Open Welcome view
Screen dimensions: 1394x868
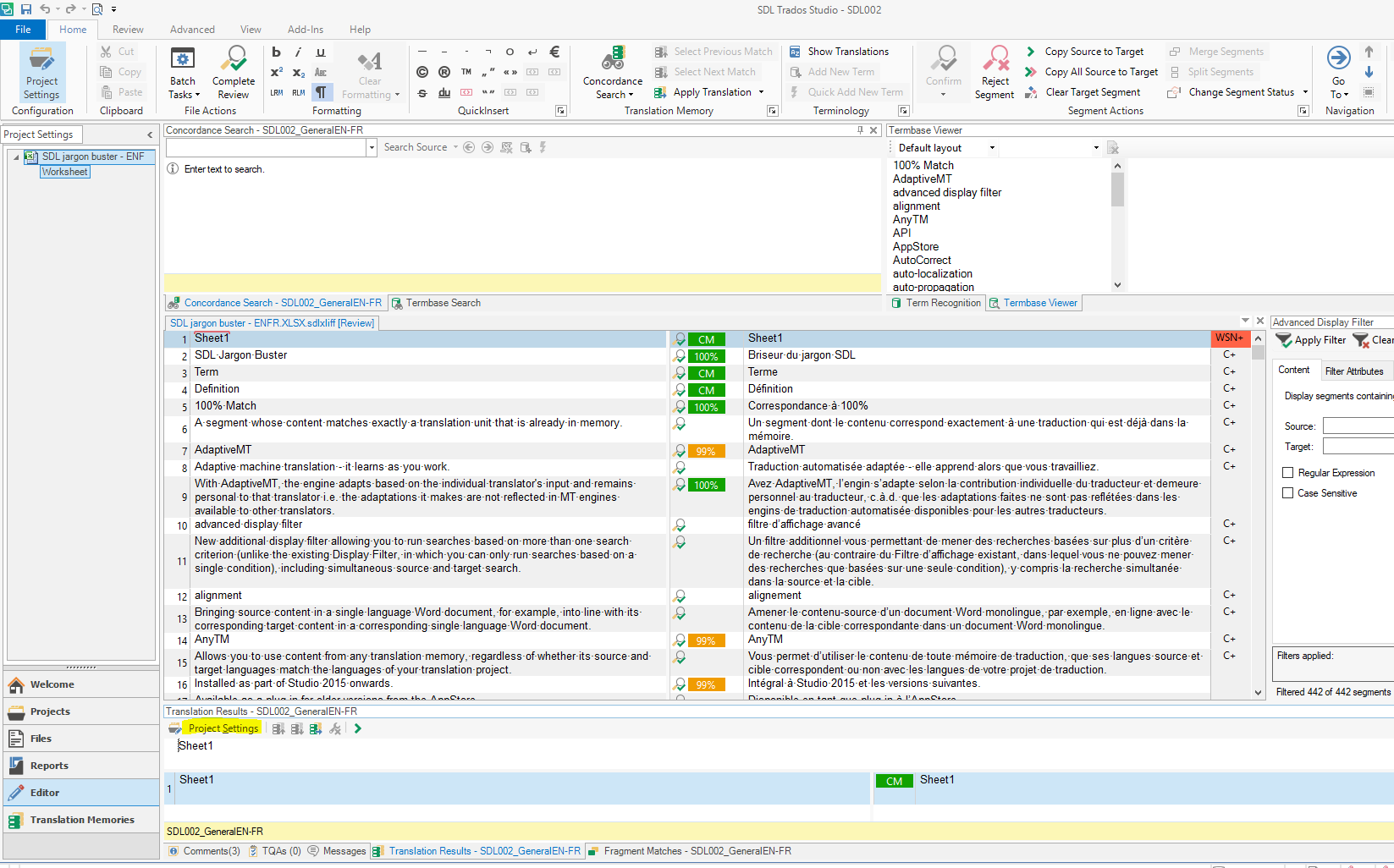(81, 684)
